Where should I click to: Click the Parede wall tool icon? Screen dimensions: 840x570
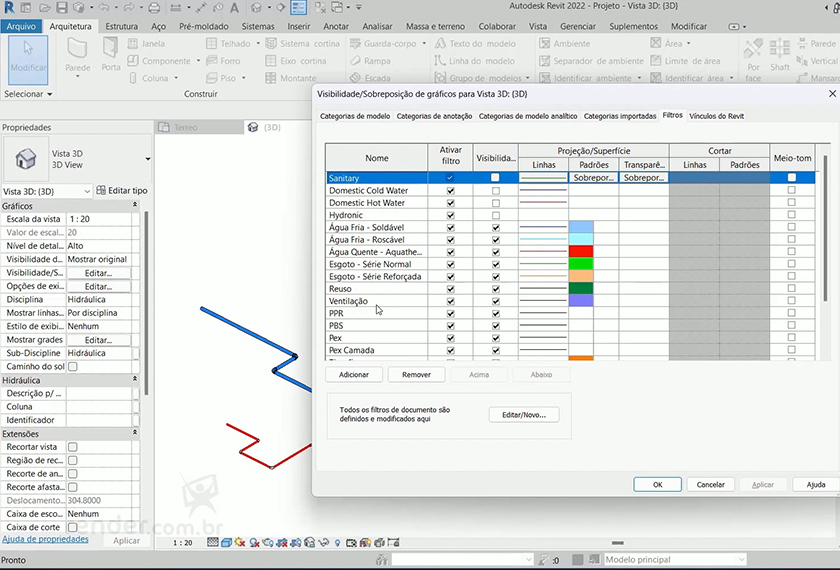pyautogui.click(x=77, y=56)
